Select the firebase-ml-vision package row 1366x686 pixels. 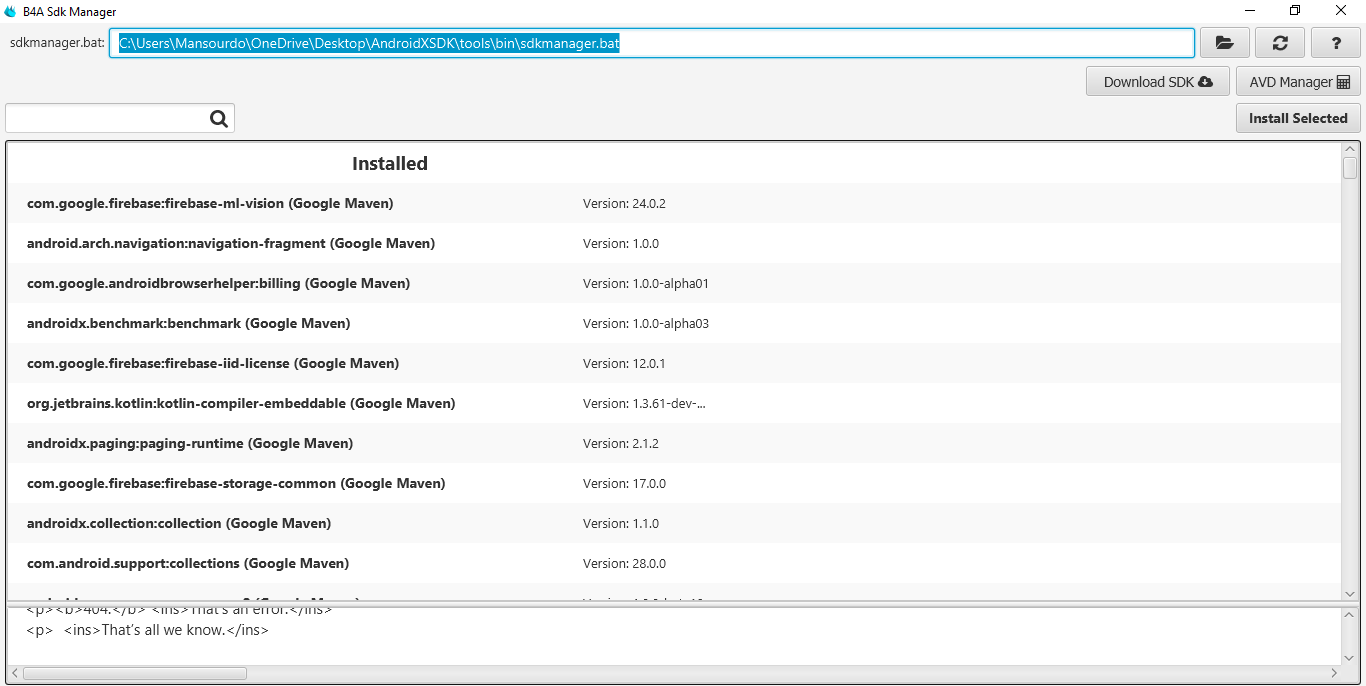coord(210,203)
